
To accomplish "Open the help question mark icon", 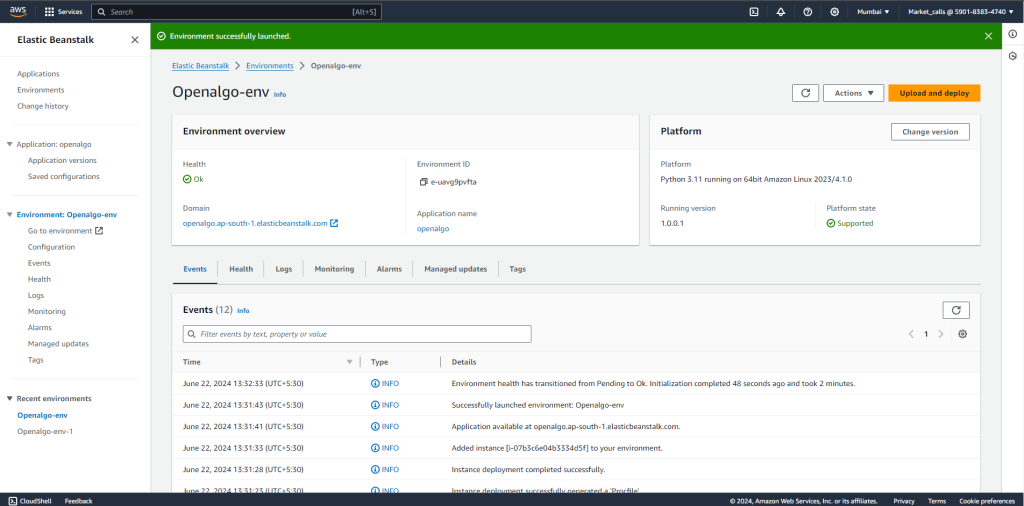I will (807, 12).
